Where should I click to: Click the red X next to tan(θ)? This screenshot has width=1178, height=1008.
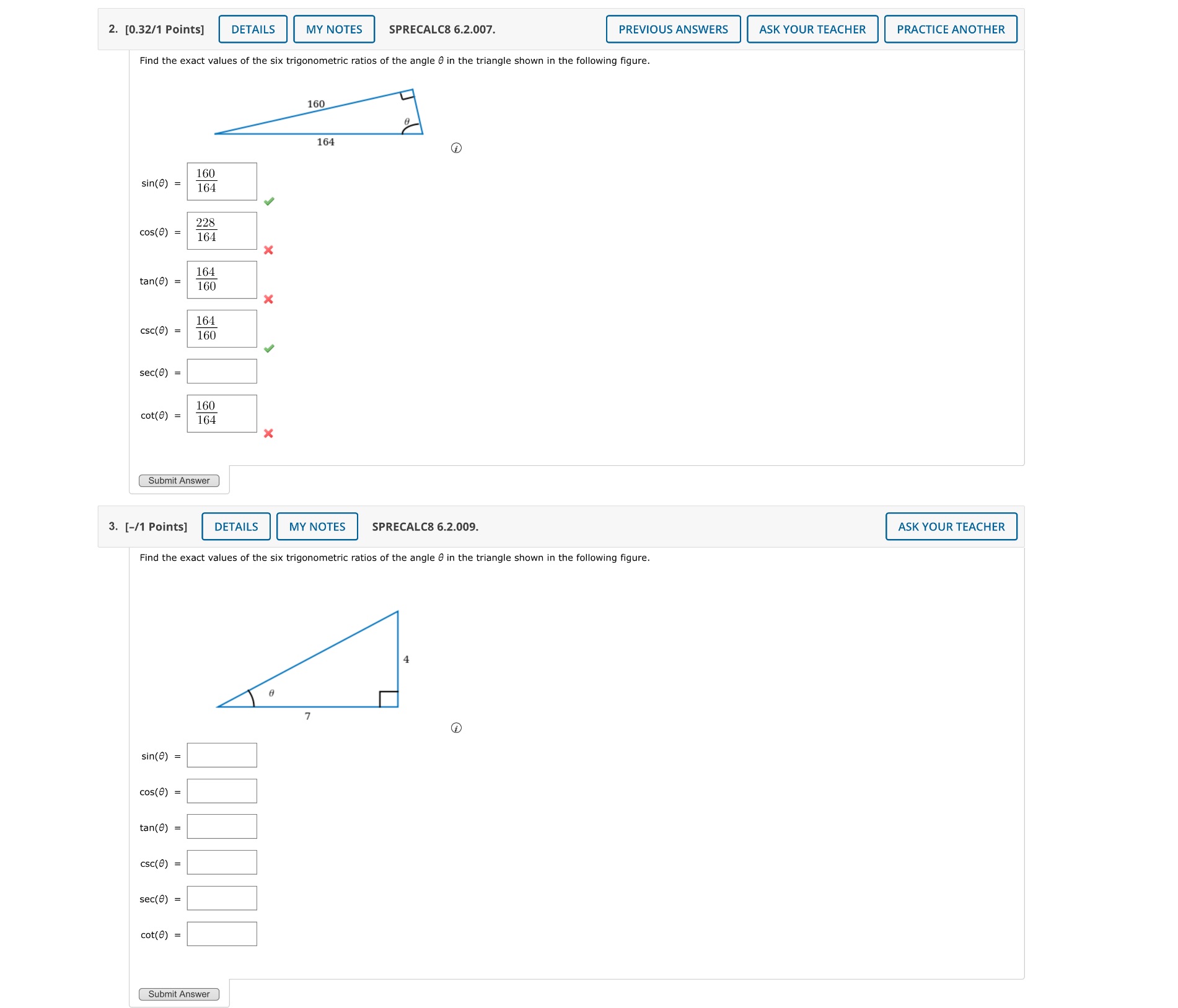pyautogui.click(x=268, y=299)
